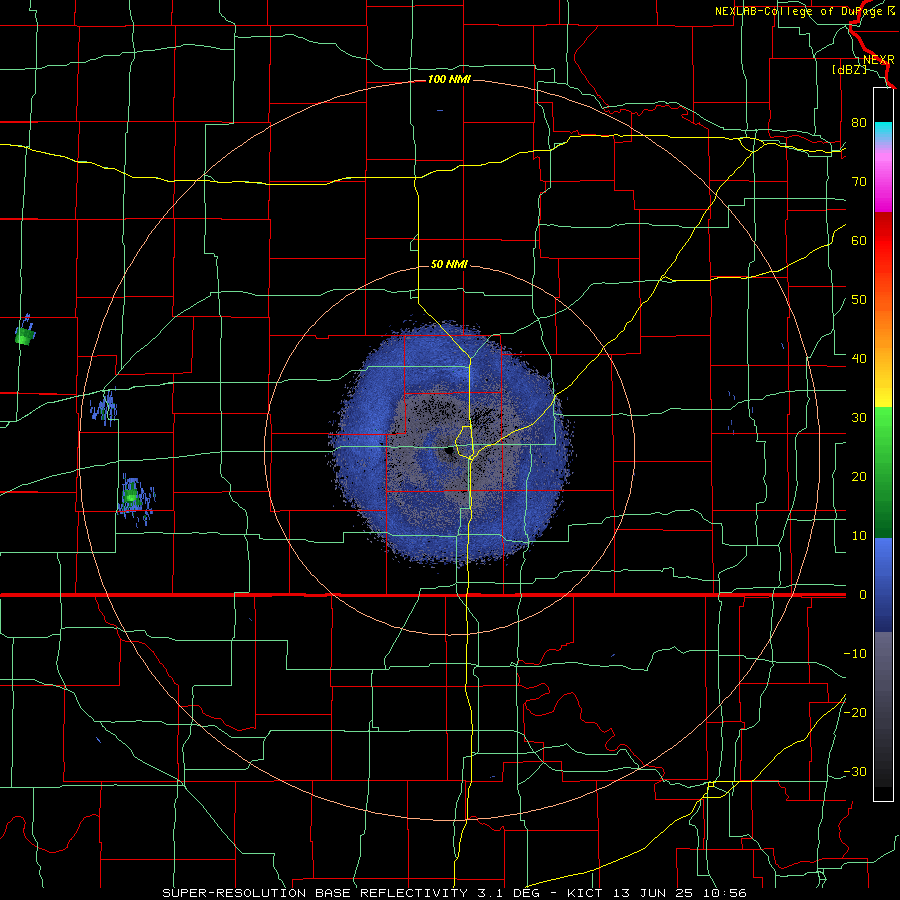The height and width of the screenshot is (900, 900).
Task: Click the NEXLAB-College of DuPage credit text
Action: coord(805,11)
